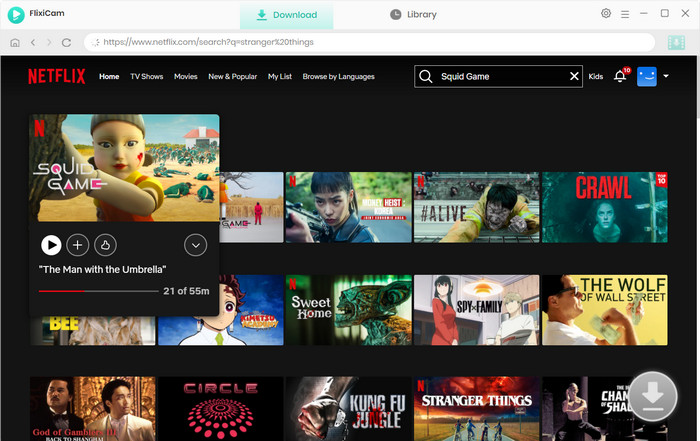Open the #Alive thumbnail
The width and height of the screenshot is (700, 441).
click(x=476, y=207)
